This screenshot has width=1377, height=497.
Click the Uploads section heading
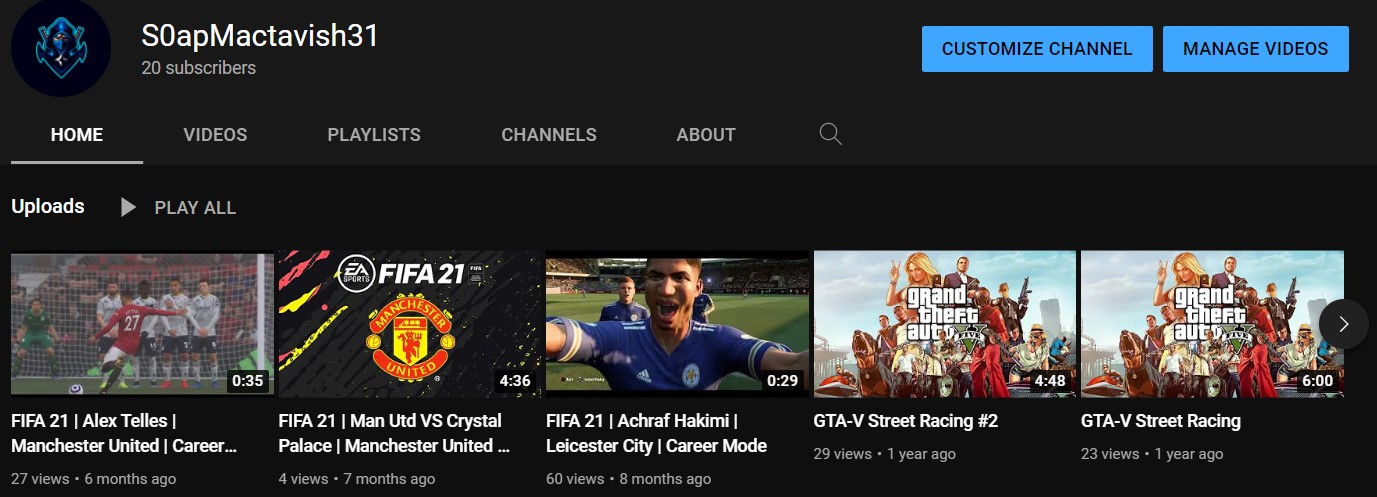point(48,207)
